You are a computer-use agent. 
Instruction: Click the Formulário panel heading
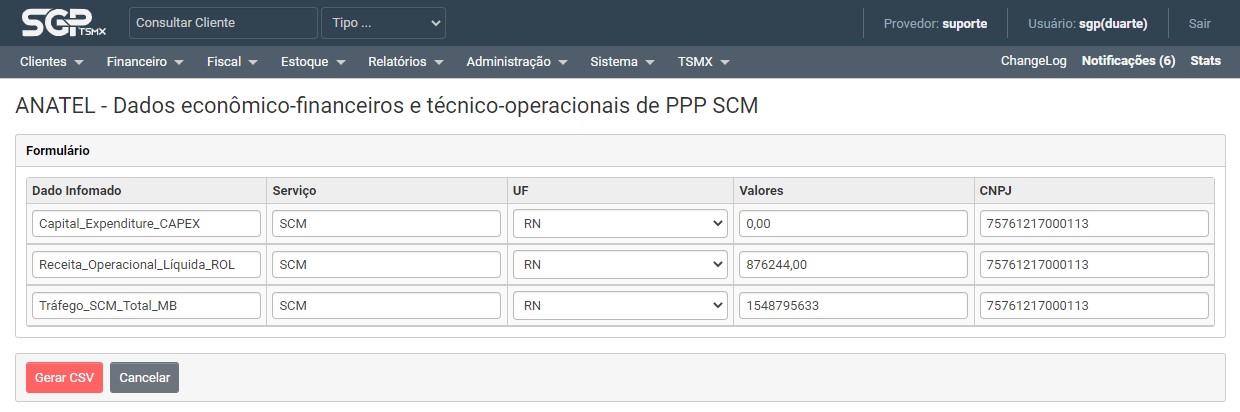tap(58, 151)
